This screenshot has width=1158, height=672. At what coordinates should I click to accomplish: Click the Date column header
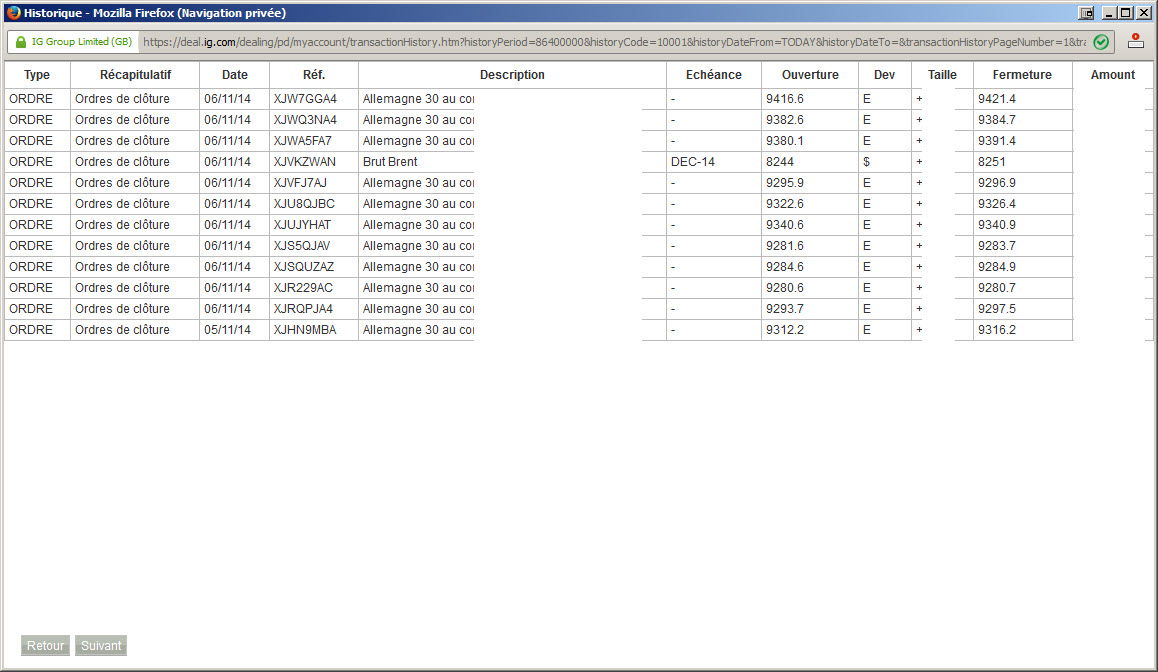(x=235, y=75)
